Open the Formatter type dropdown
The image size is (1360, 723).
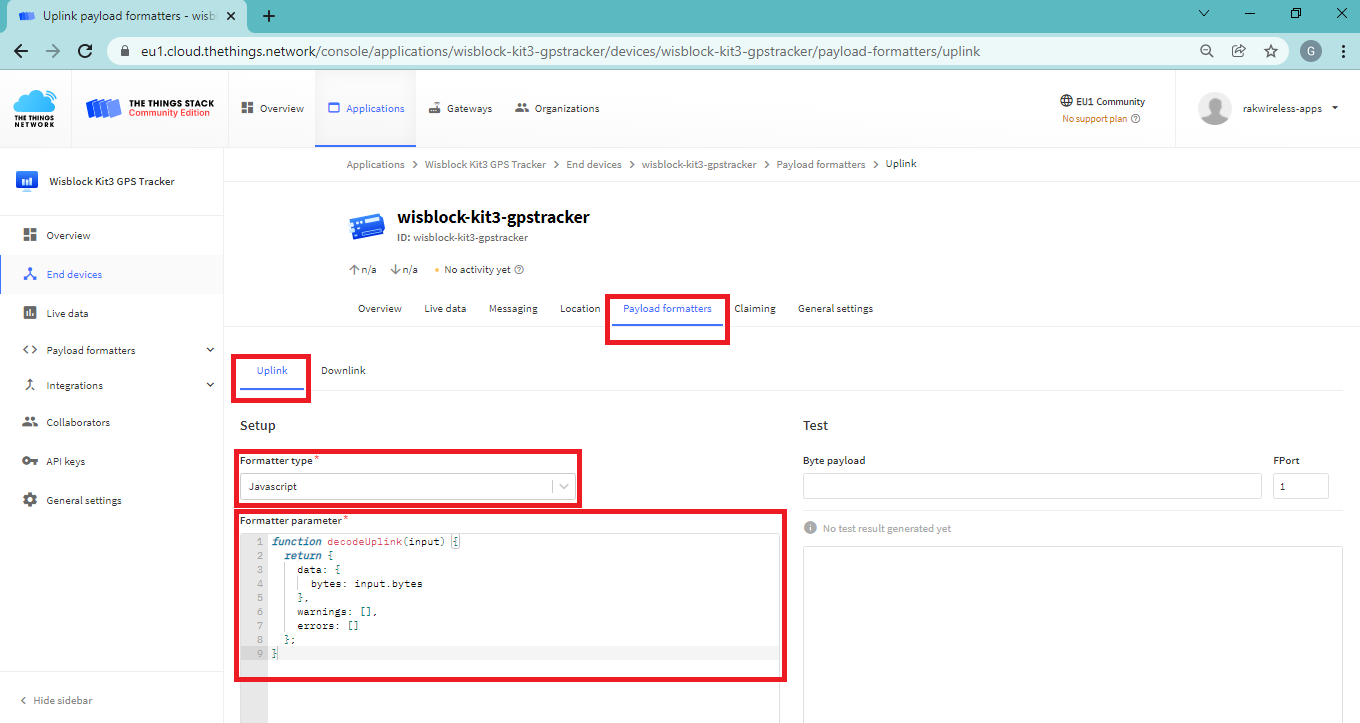click(408, 487)
